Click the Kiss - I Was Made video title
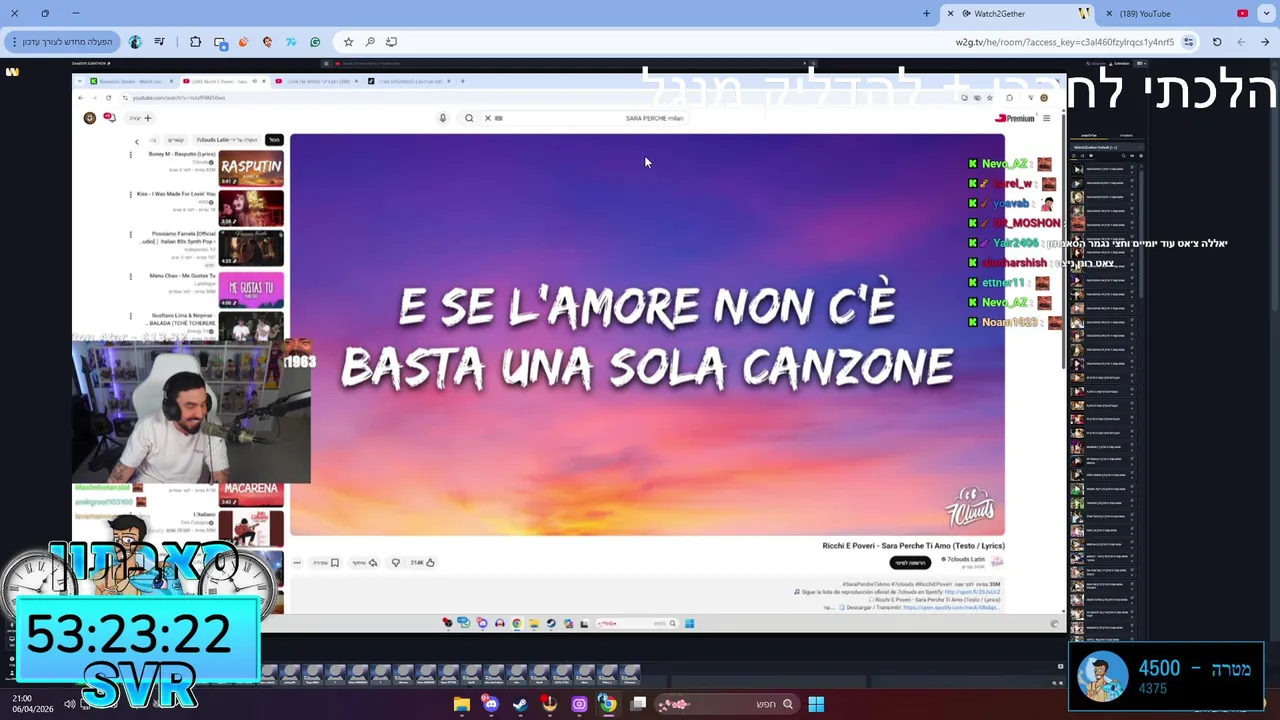 (x=176, y=193)
